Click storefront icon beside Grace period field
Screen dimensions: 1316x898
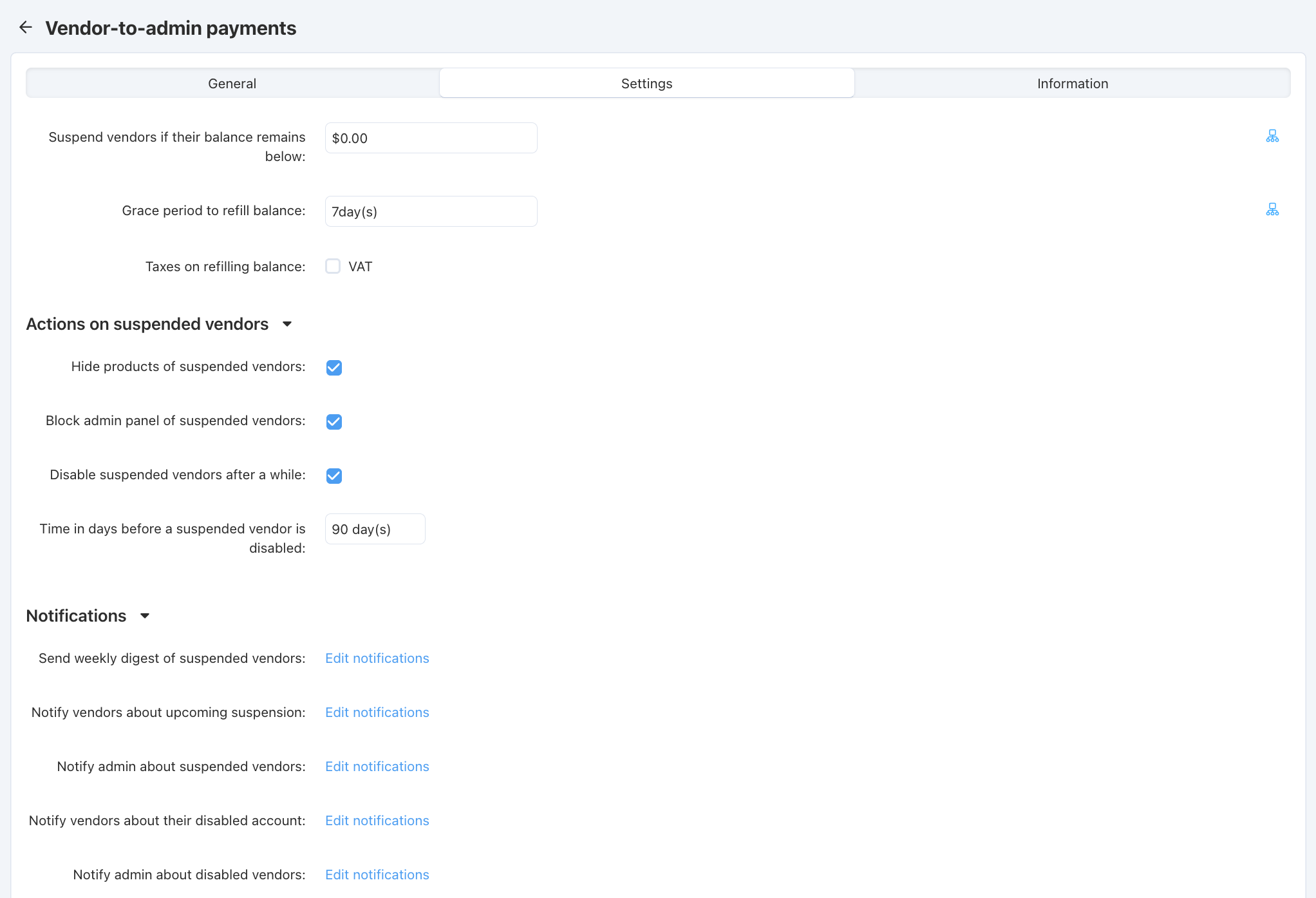tap(1272, 209)
